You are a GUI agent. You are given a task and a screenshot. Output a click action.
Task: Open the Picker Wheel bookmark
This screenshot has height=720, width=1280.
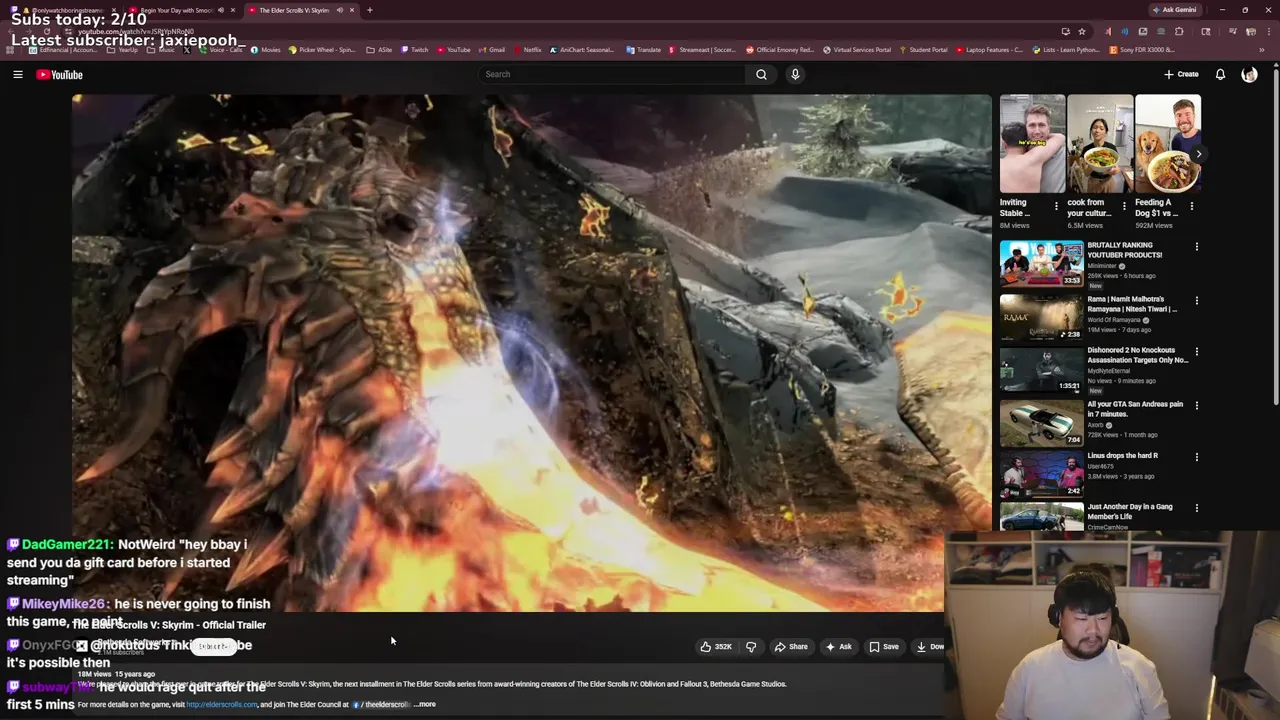(321, 50)
